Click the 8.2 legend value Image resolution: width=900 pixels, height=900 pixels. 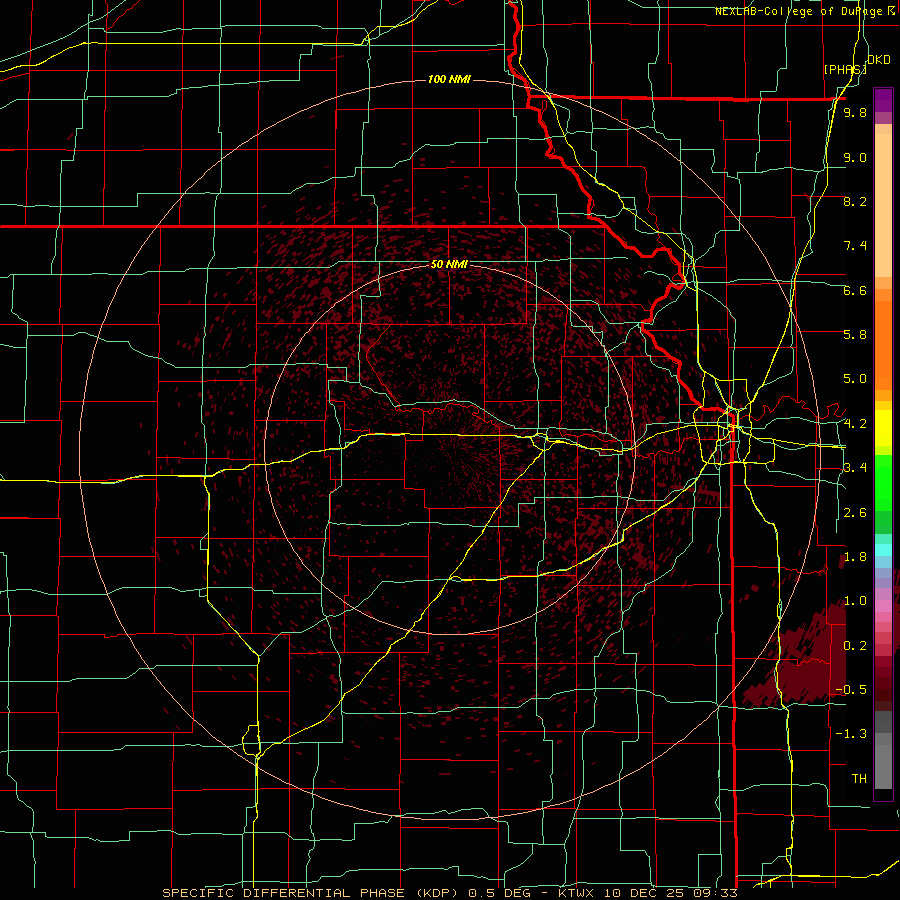point(855,201)
